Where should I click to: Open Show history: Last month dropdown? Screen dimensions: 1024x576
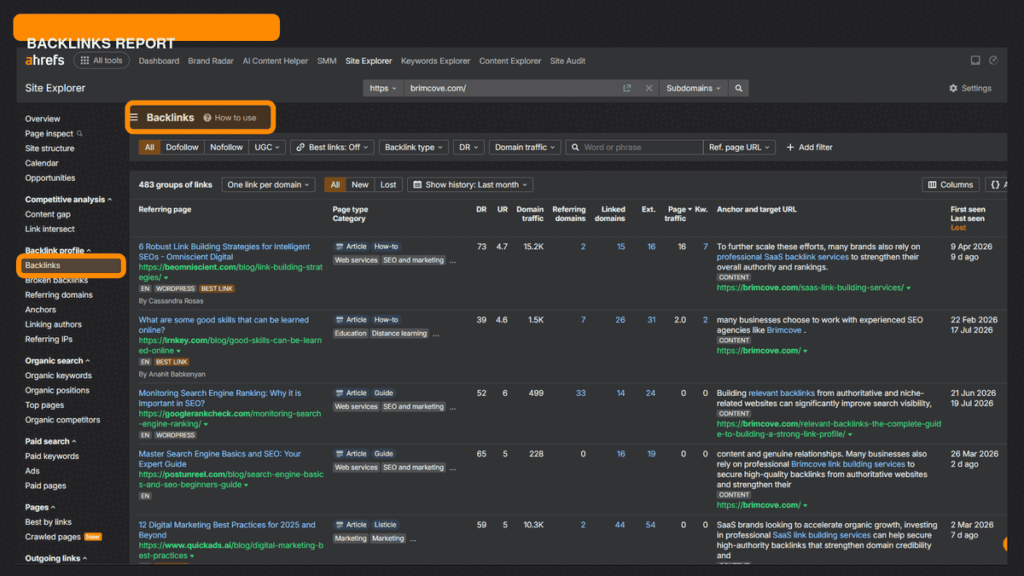(470, 185)
